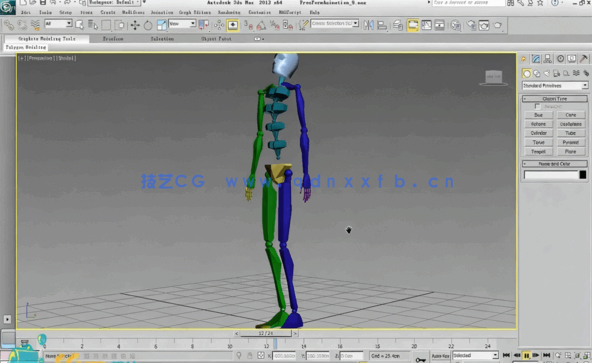The image size is (592, 363).
Task: Activate the Select Object tool
Action: point(80,25)
